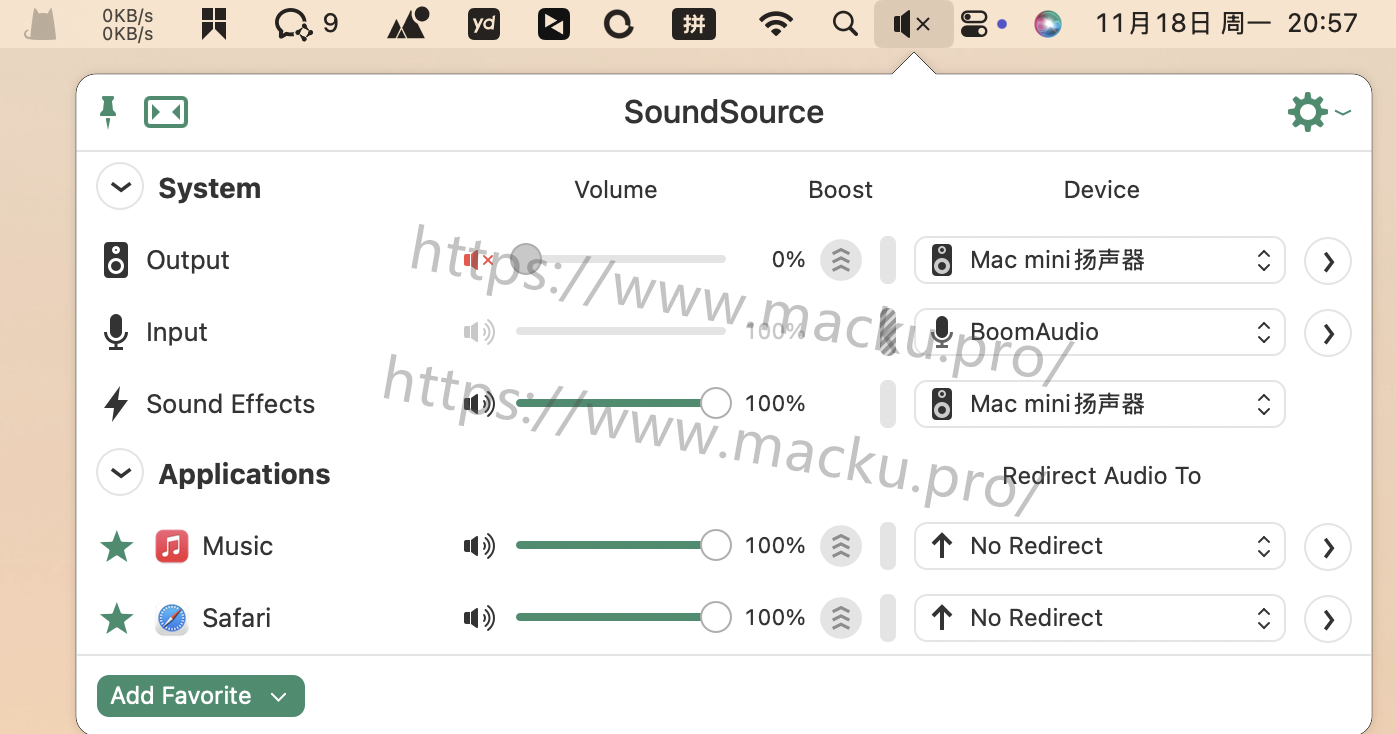Click the network speed indicator
The width and height of the screenshot is (1396, 734).
(x=128, y=25)
